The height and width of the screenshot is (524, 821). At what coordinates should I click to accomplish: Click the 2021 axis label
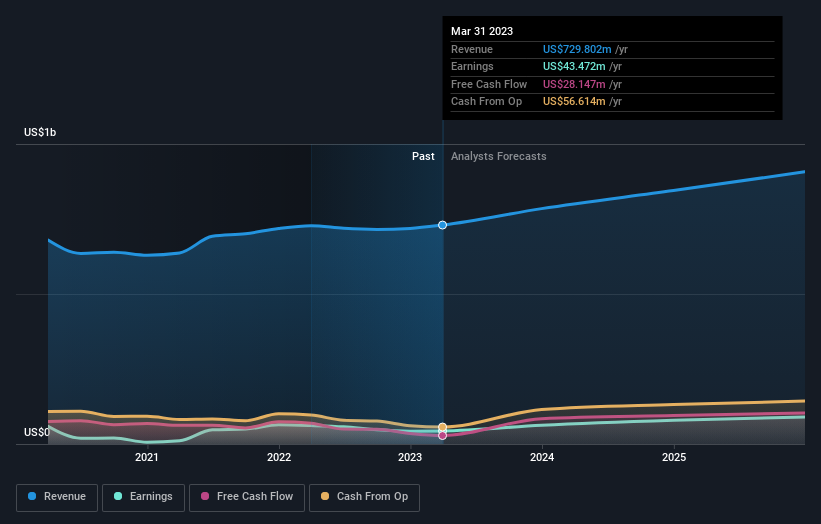[147, 458]
